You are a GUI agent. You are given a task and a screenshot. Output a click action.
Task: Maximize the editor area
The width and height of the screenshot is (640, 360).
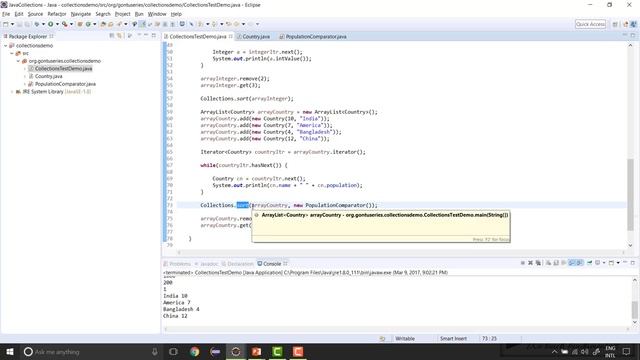[x=633, y=36]
